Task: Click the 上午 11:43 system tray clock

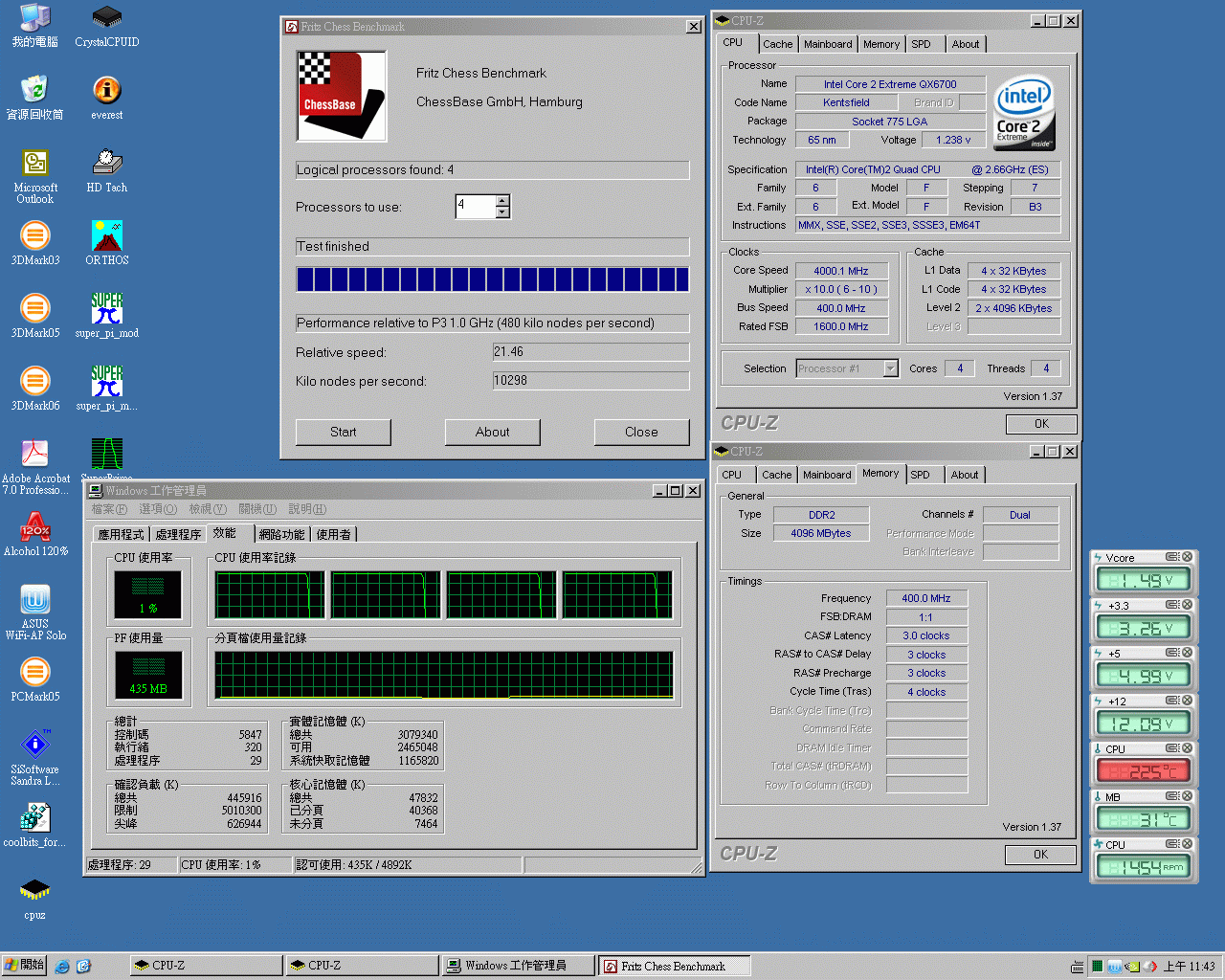Action: coord(1190,967)
